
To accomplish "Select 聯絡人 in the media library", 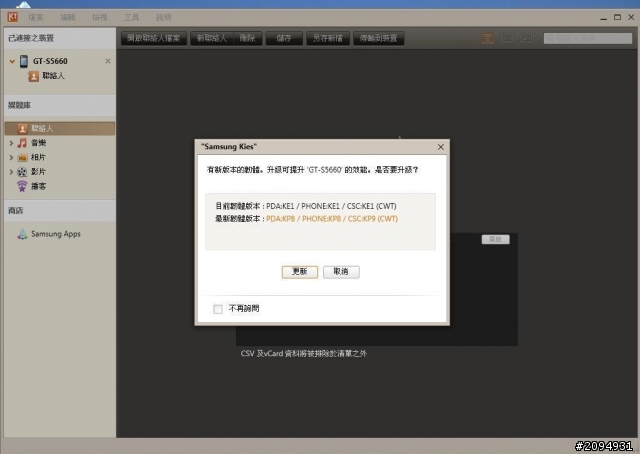I will tap(60, 129).
